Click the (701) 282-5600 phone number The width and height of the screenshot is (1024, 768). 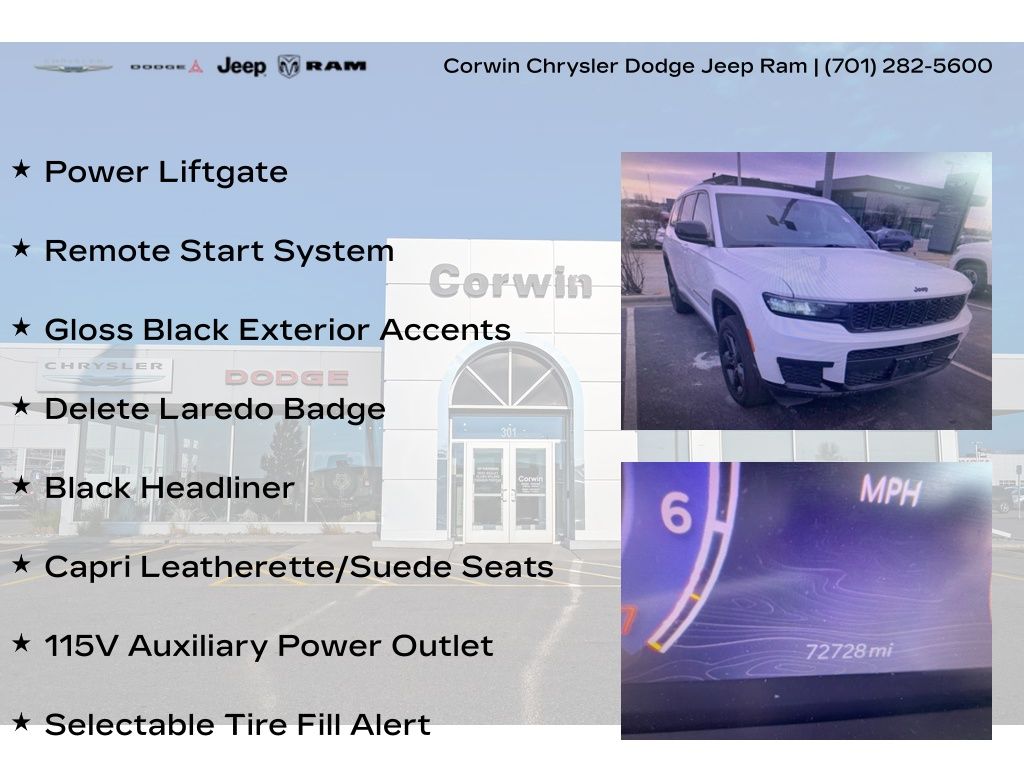pyautogui.click(x=908, y=66)
